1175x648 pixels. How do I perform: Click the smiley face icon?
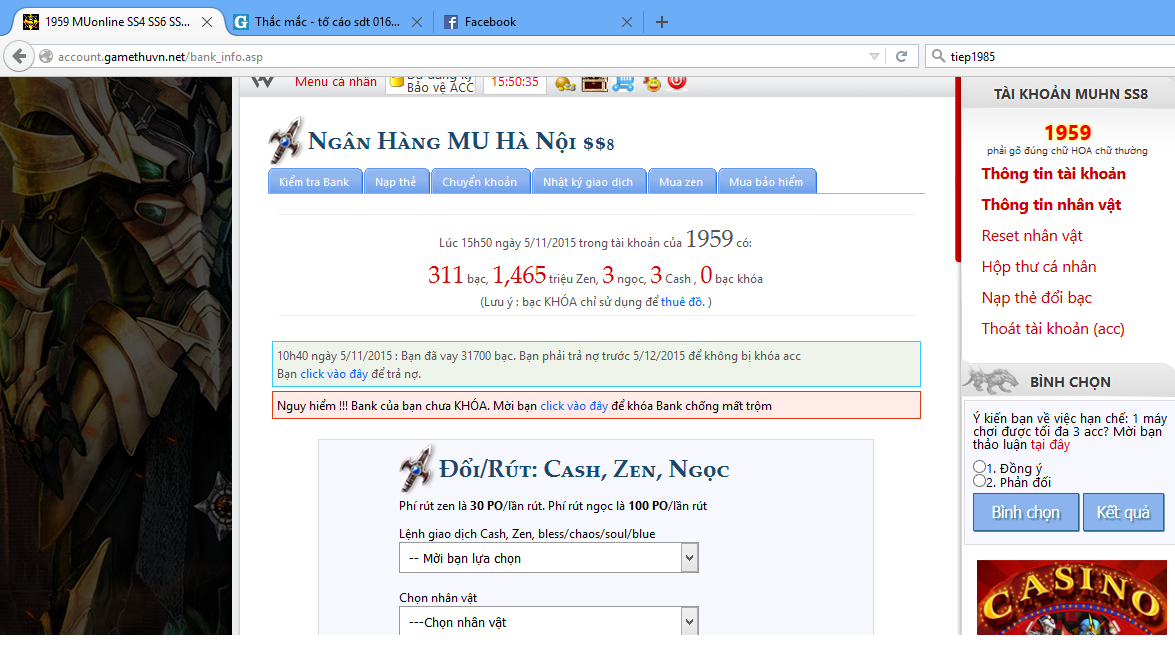pos(652,83)
